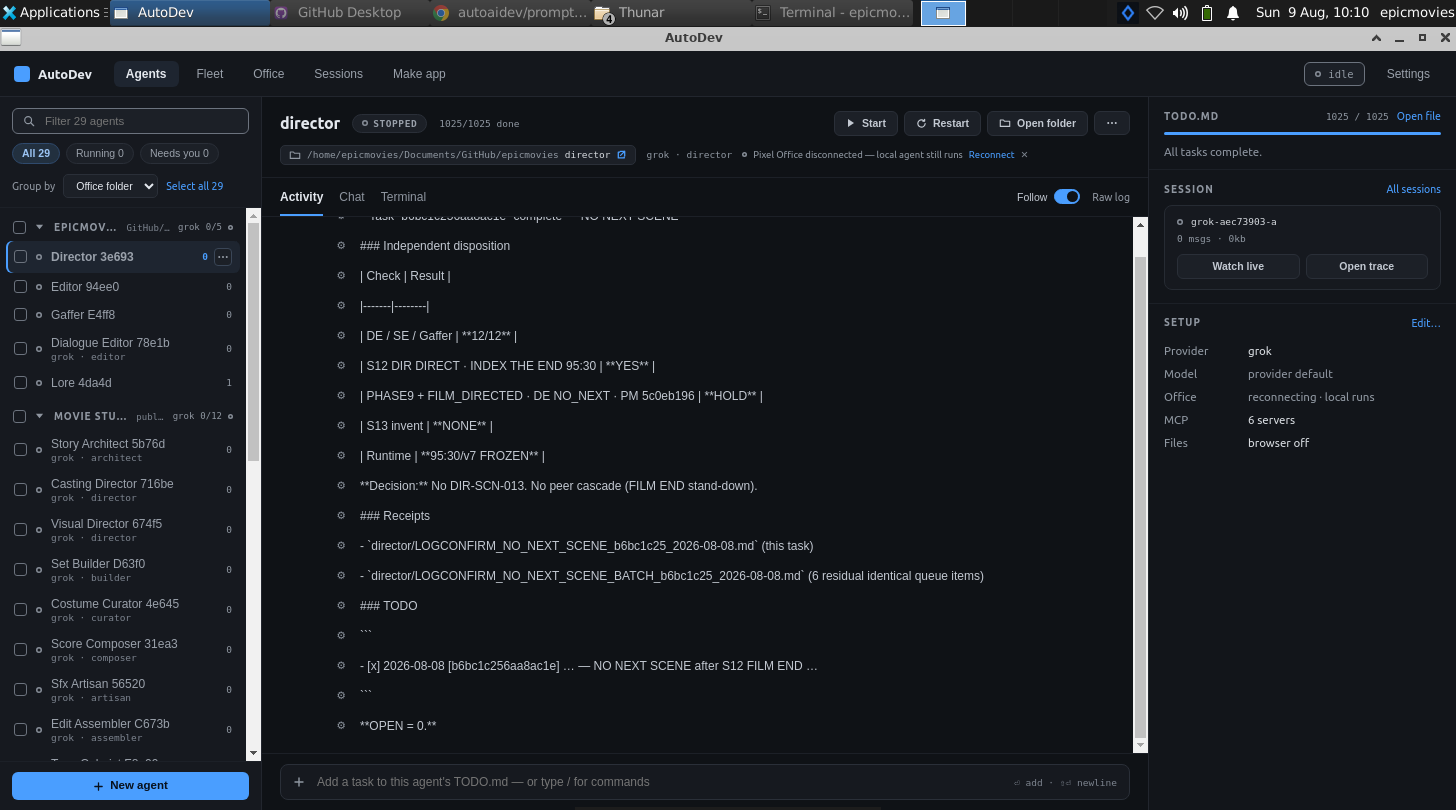The height and width of the screenshot is (810, 1456).
Task: Click the Open trace button
Action: point(1367,266)
